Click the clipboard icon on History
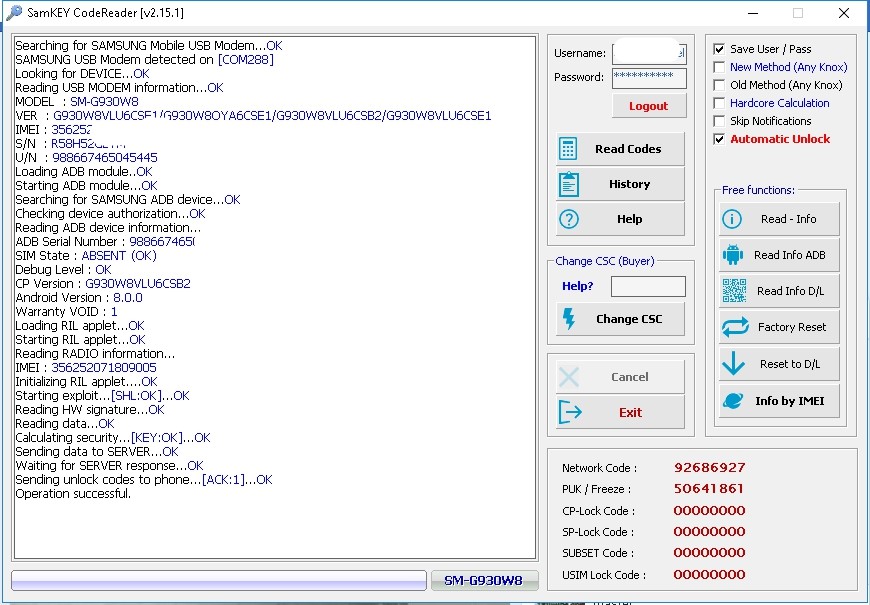Screen dimensions: 870x605 pos(569,184)
